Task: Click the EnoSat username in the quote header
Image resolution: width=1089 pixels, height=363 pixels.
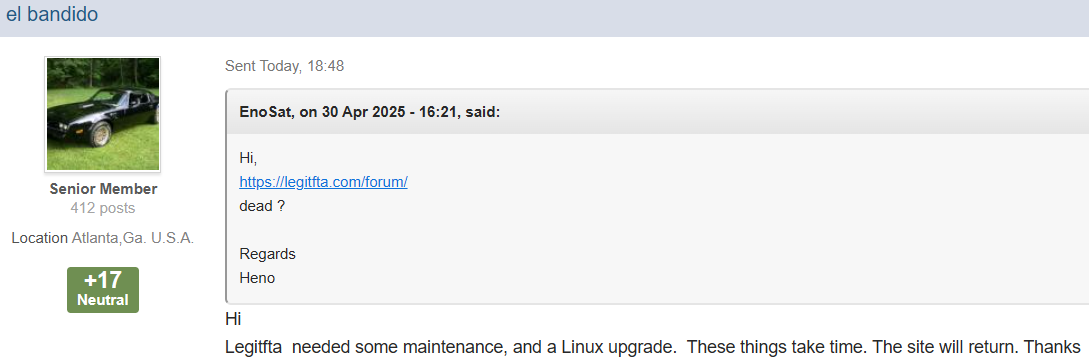Action: coord(265,112)
